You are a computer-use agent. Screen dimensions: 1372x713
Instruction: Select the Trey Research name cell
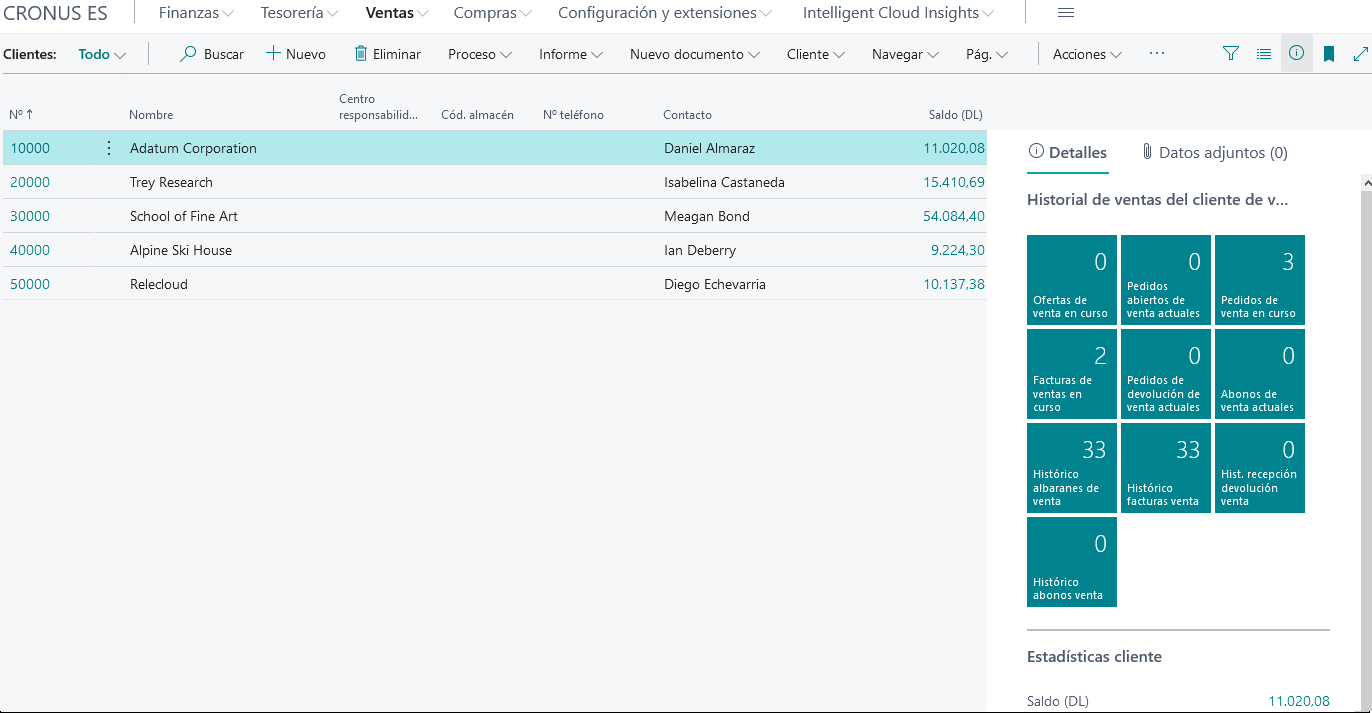171,182
